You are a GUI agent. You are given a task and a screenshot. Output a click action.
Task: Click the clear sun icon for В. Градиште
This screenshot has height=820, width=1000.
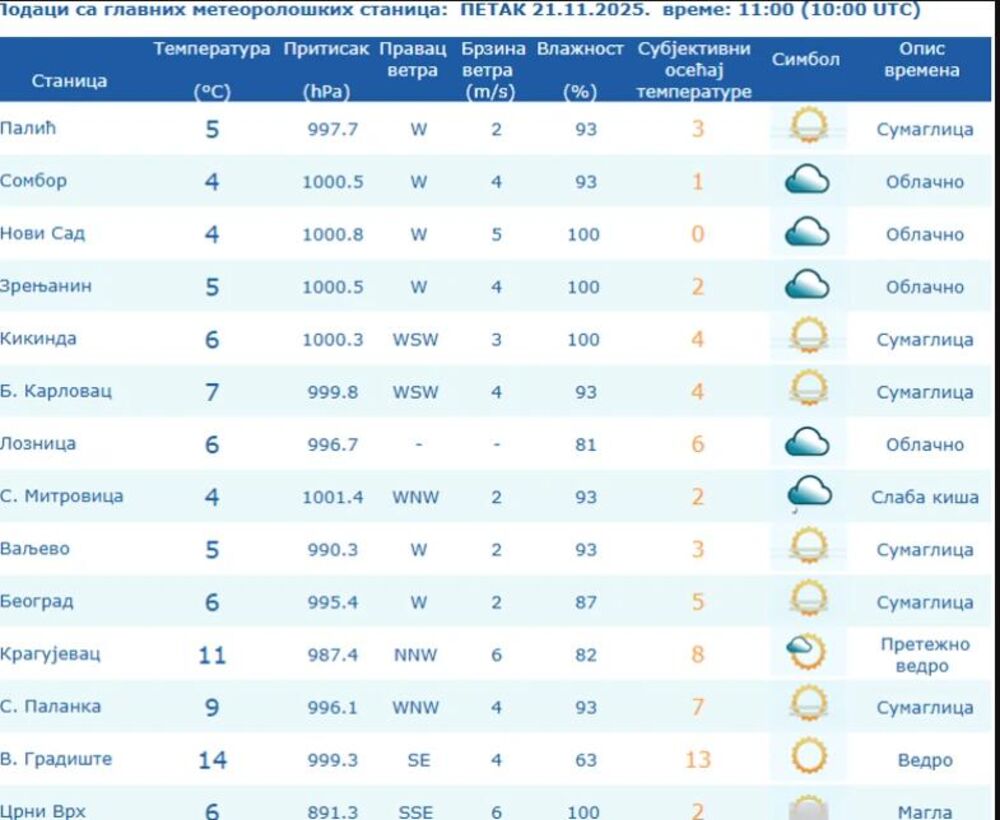808,758
